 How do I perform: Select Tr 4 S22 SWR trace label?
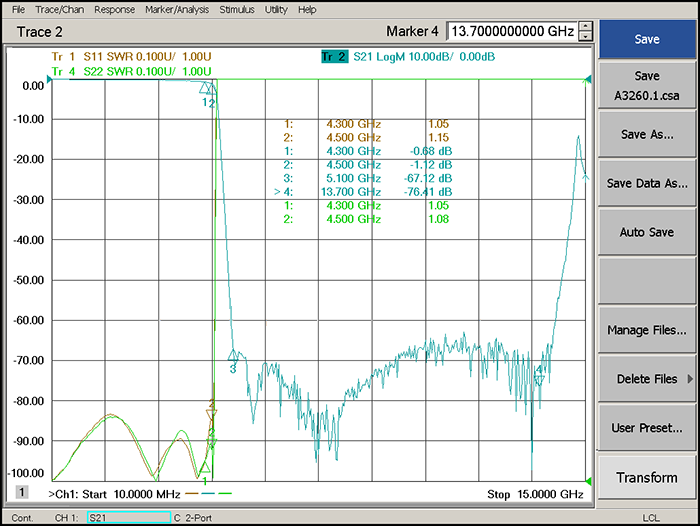(131, 71)
